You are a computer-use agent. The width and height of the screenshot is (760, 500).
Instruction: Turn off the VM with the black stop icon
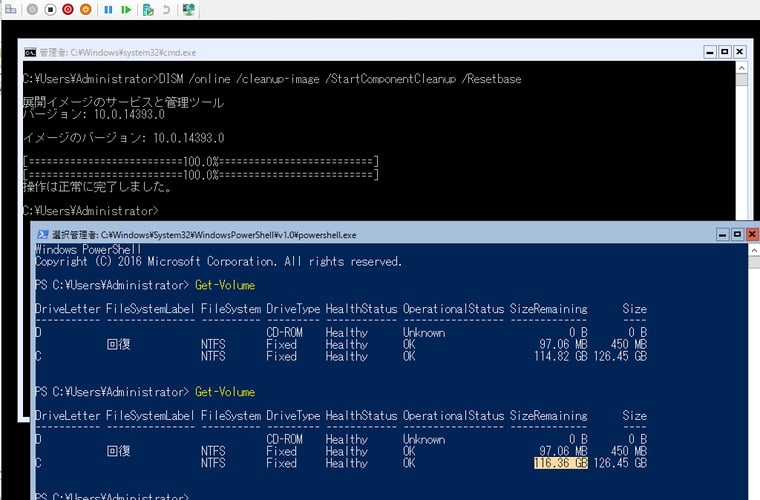(50, 9)
